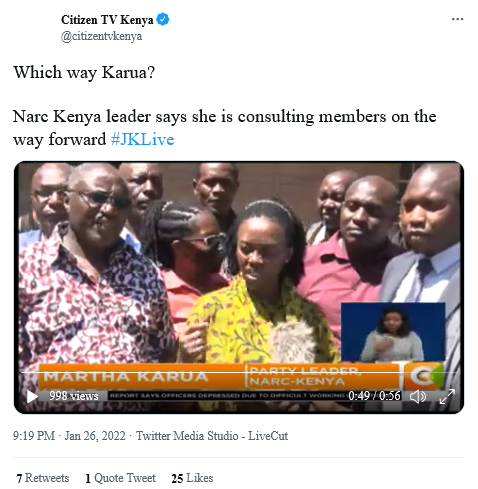Click the tweet text 'Which way Karua?'

click(84, 72)
